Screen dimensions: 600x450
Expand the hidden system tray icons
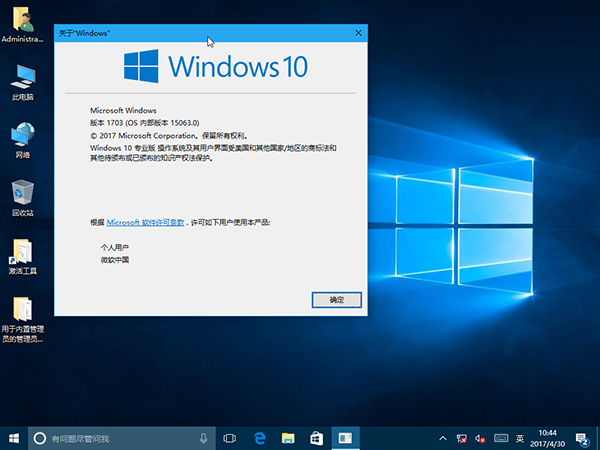(442, 438)
